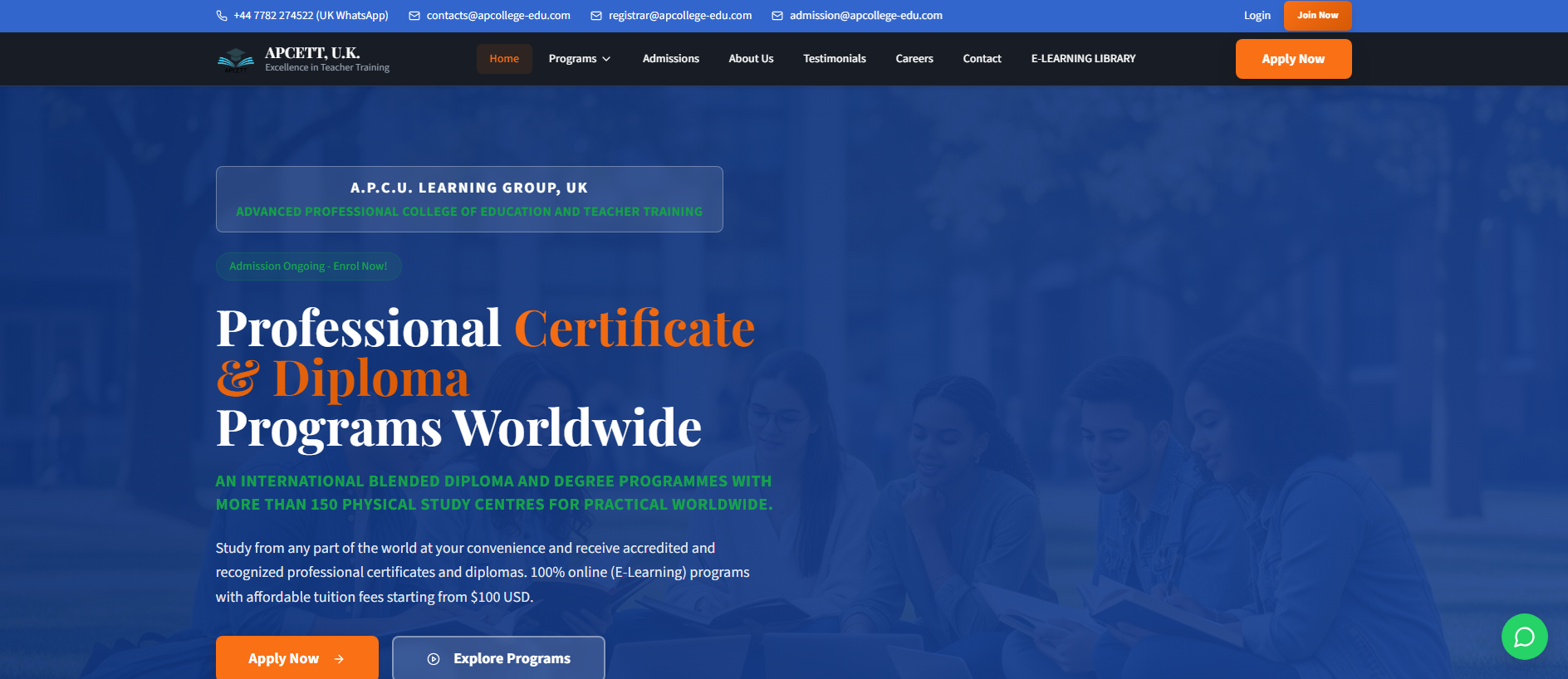Click envelope icon beside admission email
Screen dimensions: 1568x679
[x=777, y=16]
